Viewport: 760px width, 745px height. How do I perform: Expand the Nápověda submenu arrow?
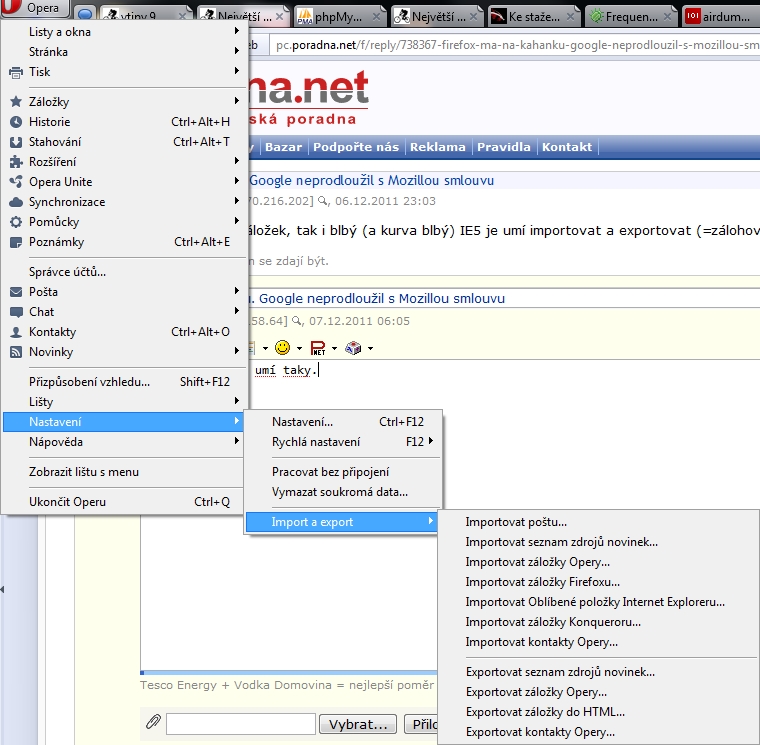(237, 441)
